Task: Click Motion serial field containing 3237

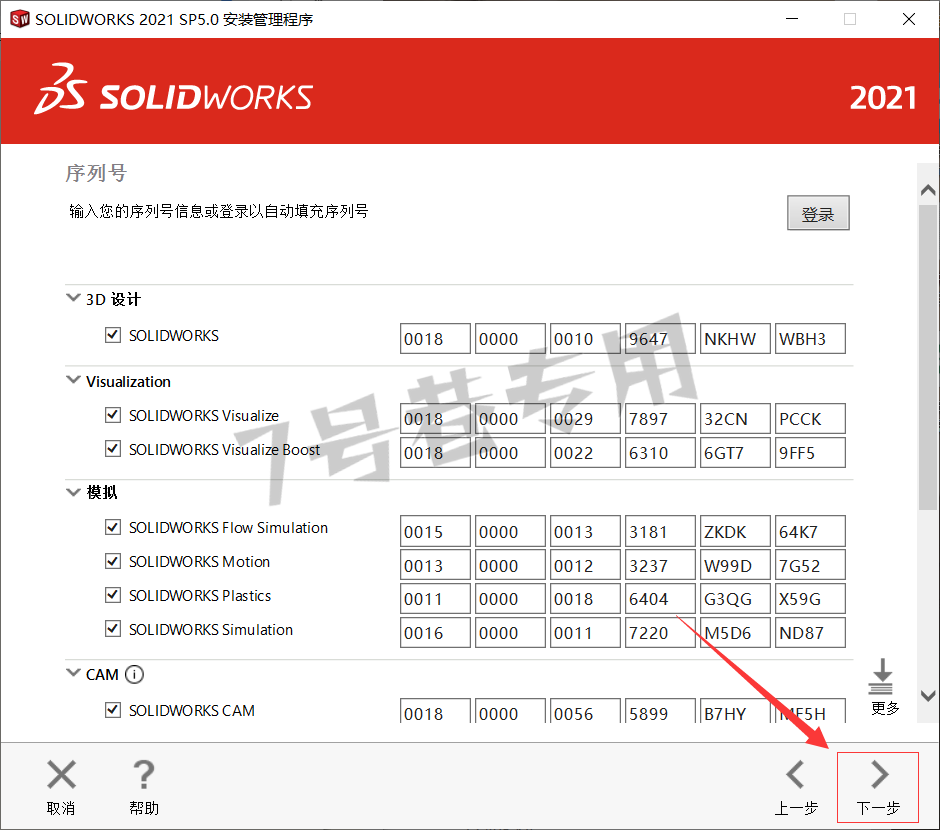Action: coord(660,566)
